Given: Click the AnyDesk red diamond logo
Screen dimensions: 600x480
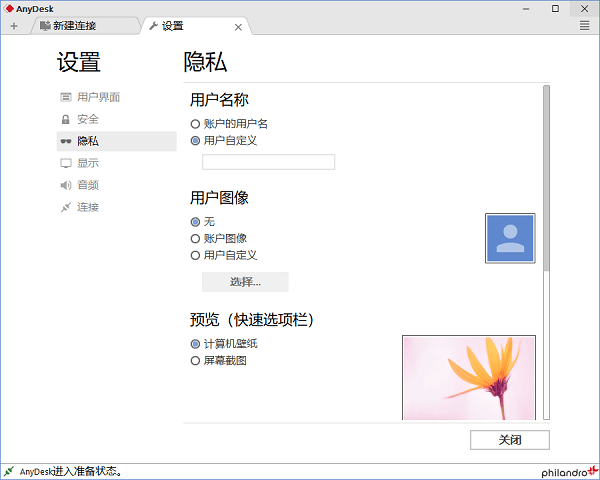Looking at the screenshot, I should [9, 8].
